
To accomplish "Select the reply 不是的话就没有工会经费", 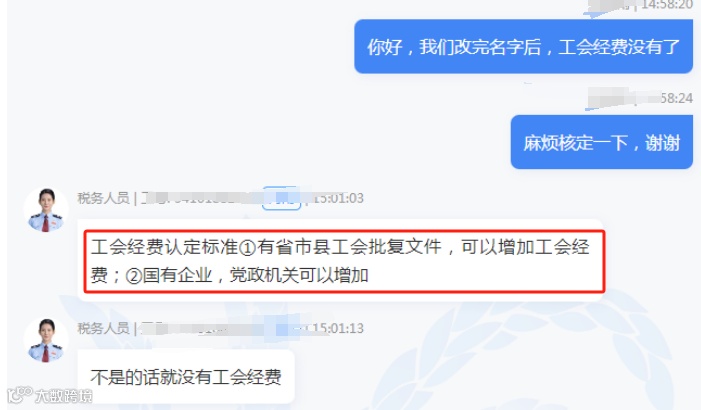I will point(186,376).
